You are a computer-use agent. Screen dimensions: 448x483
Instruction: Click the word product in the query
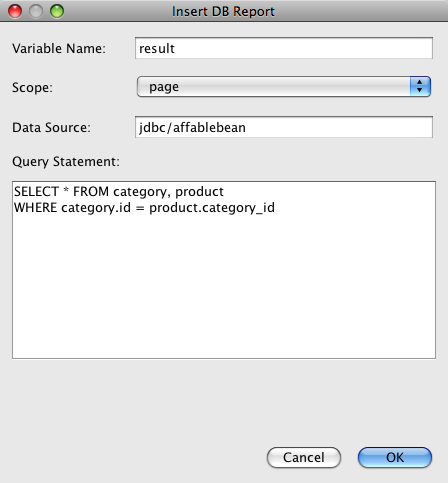(x=199, y=192)
